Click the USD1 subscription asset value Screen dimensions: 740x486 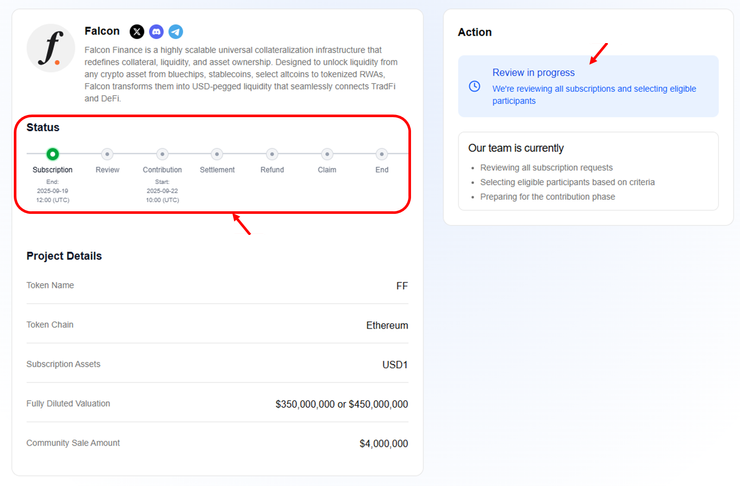tap(395, 365)
